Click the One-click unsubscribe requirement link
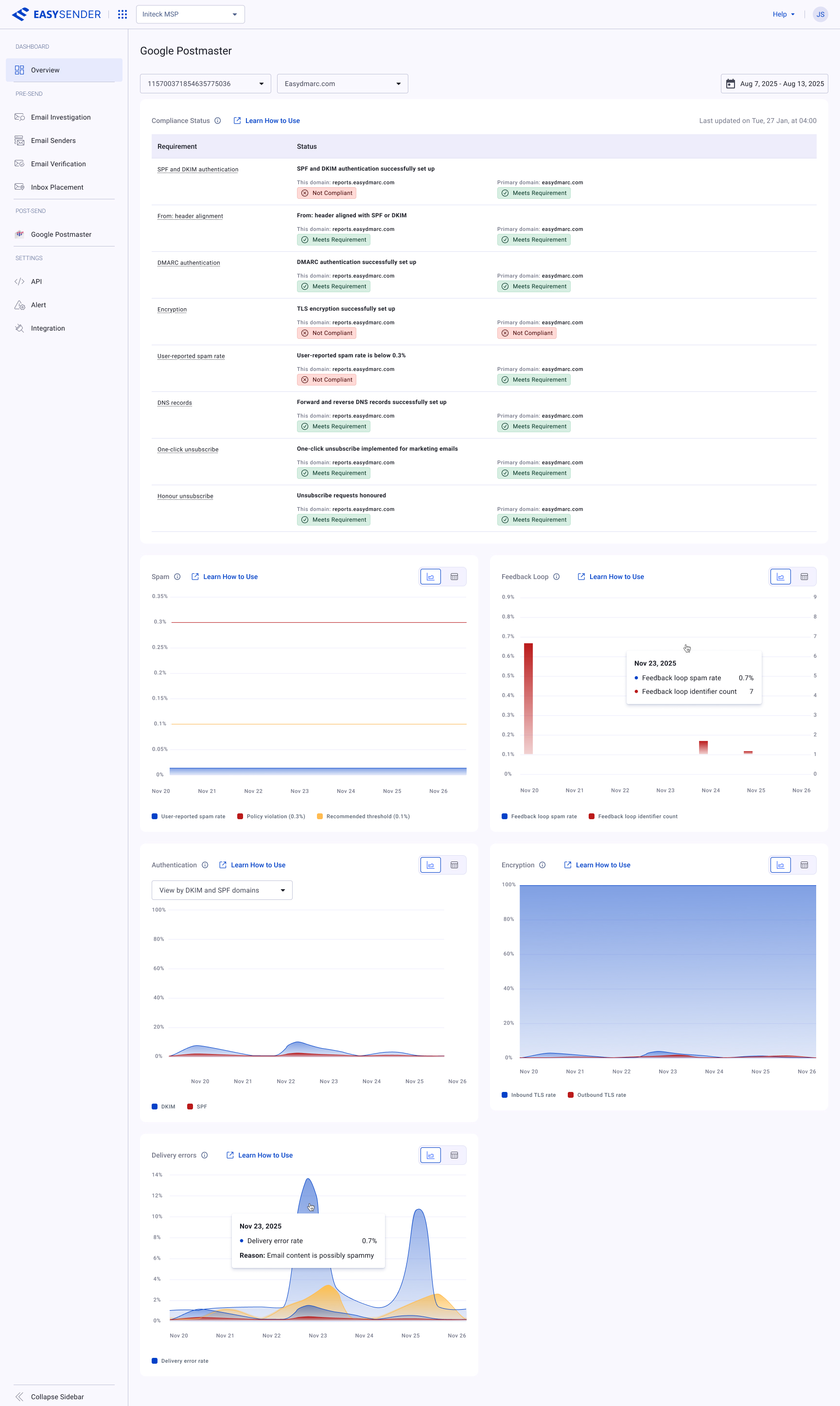Image resolution: width=840 pixels, height=1406 pixels. click(x=188, y=449)
